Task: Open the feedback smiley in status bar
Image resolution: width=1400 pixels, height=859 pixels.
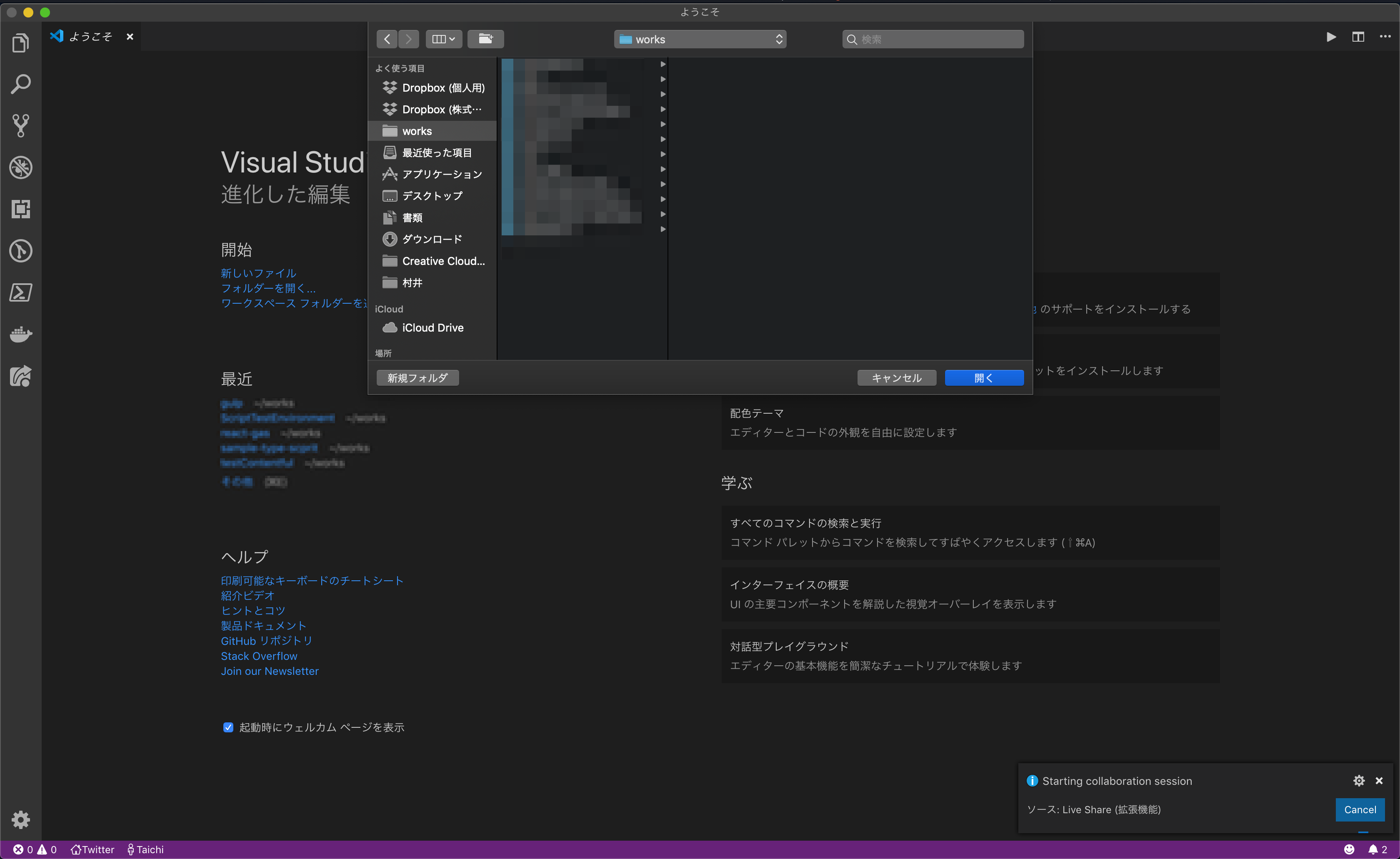Action: tap(1349, 849)
